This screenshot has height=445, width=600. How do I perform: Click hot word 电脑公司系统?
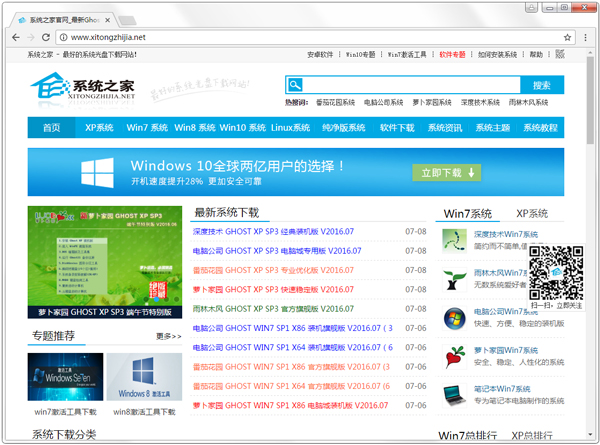383,102
